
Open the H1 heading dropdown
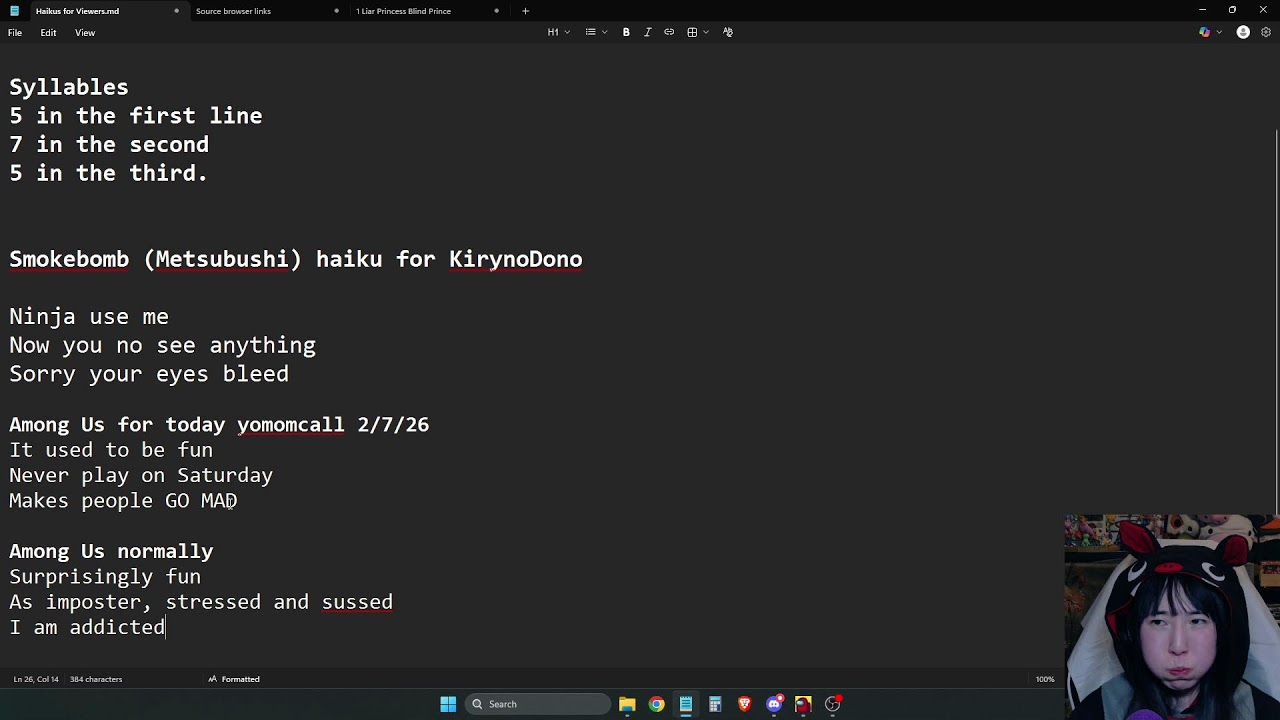(x=558, y=32)
